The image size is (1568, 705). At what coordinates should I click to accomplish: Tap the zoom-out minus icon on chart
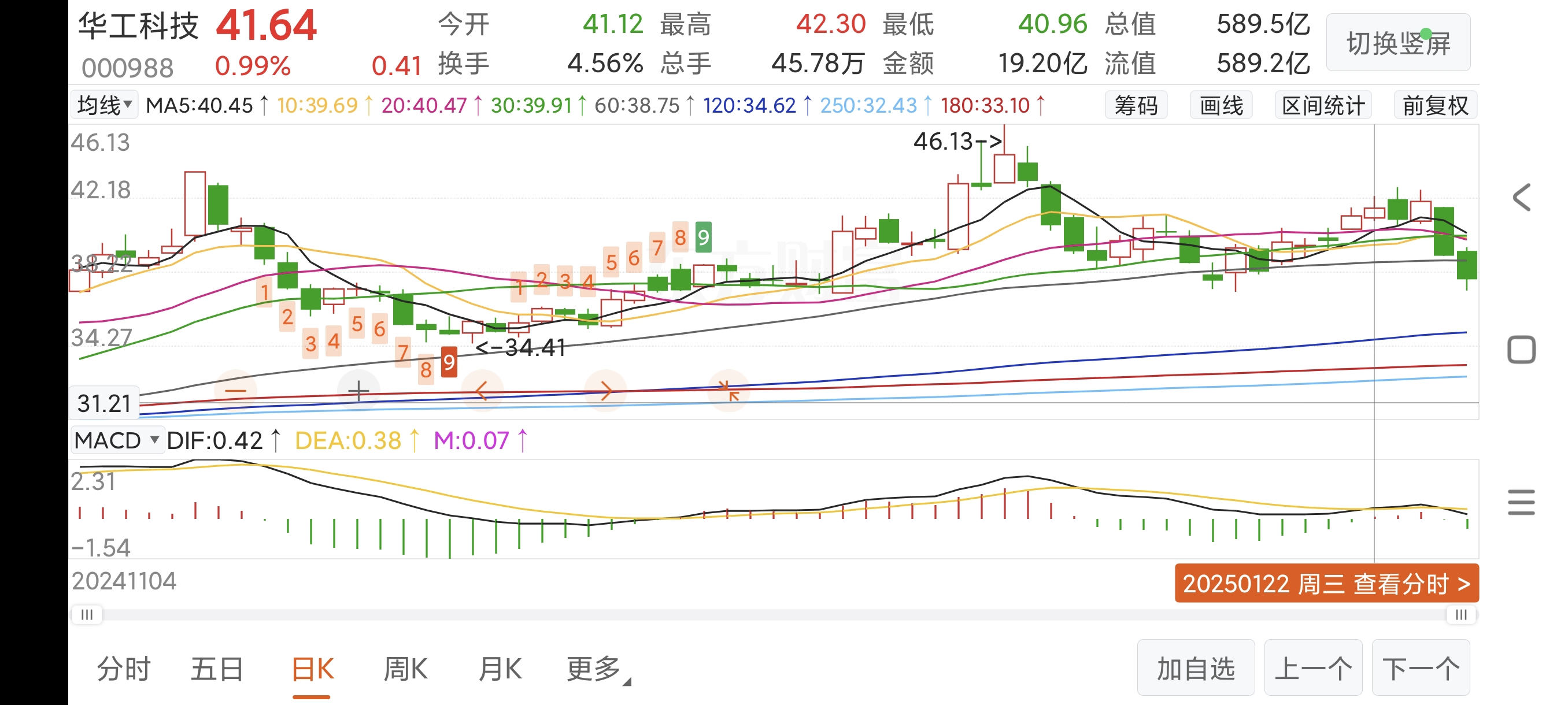point(235,391)
